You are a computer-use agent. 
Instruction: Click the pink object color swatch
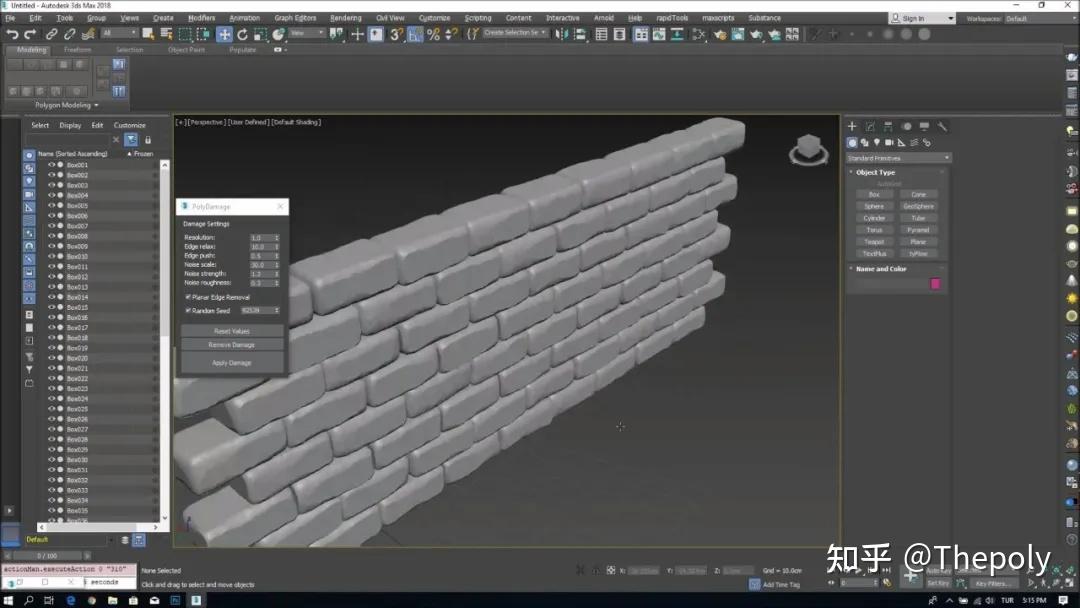(935, 284)
